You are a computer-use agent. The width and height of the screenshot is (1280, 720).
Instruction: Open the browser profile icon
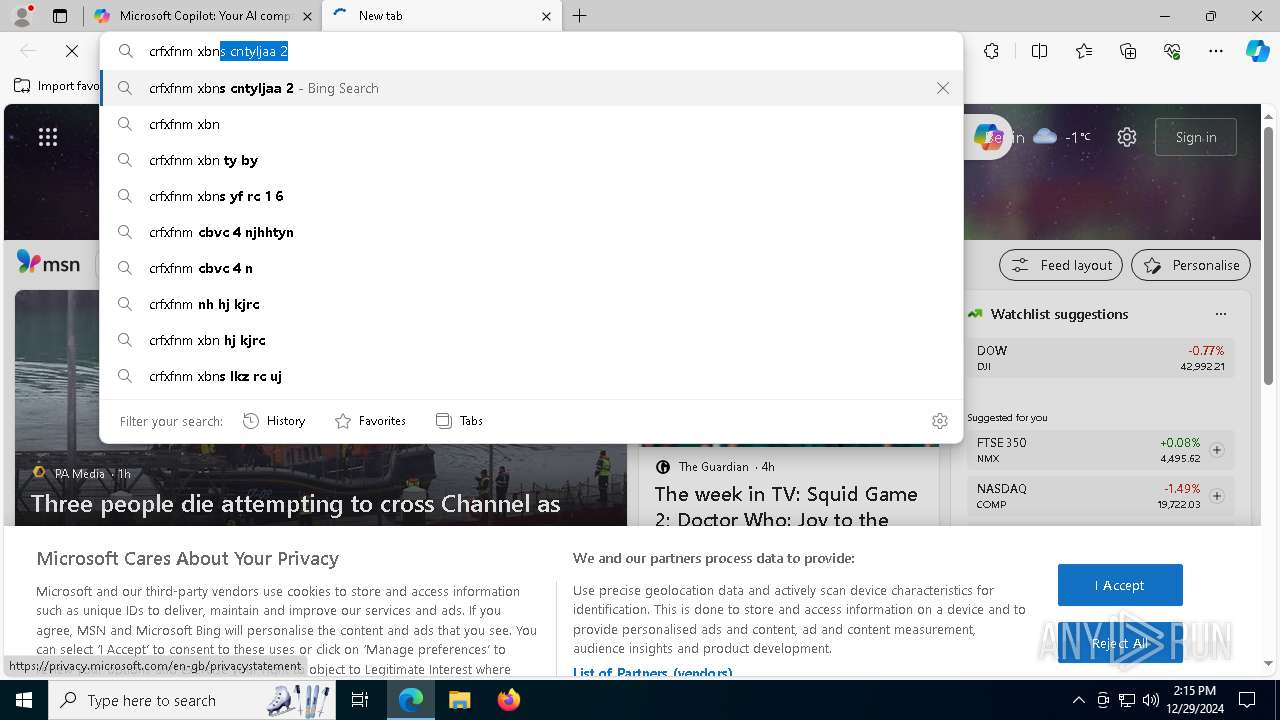(22, 16)
